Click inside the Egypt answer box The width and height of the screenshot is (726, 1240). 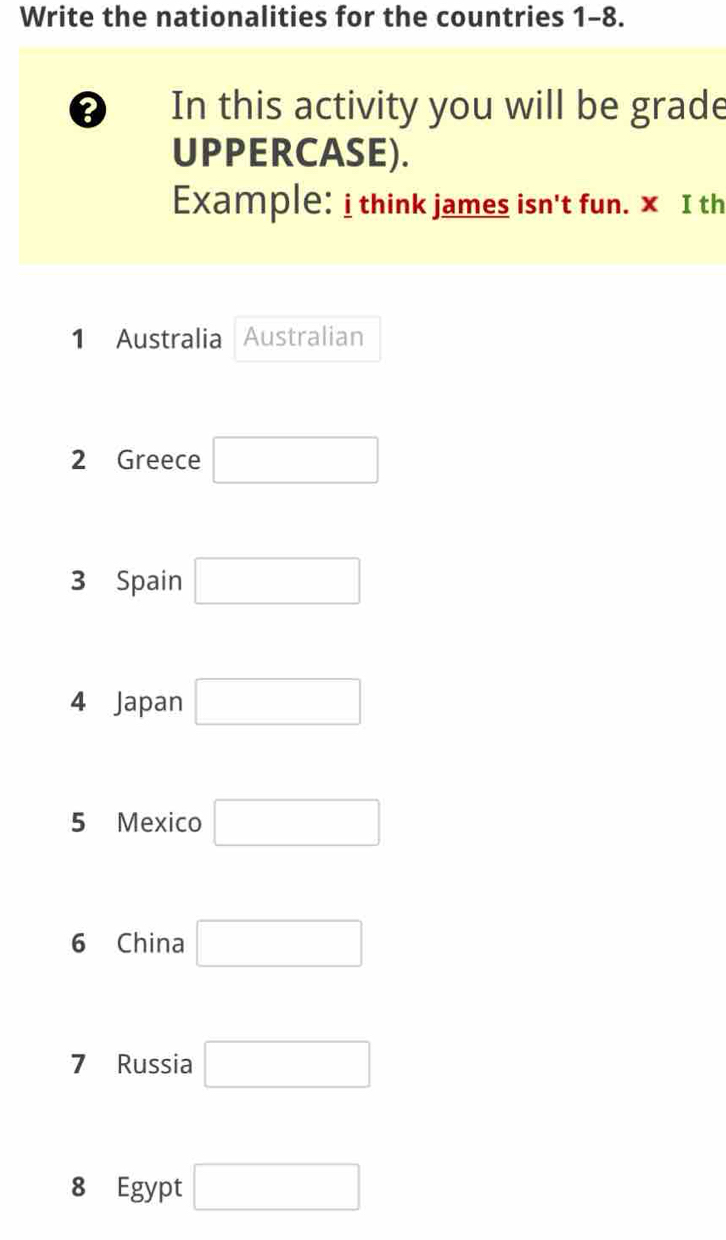click(277, 1186)
